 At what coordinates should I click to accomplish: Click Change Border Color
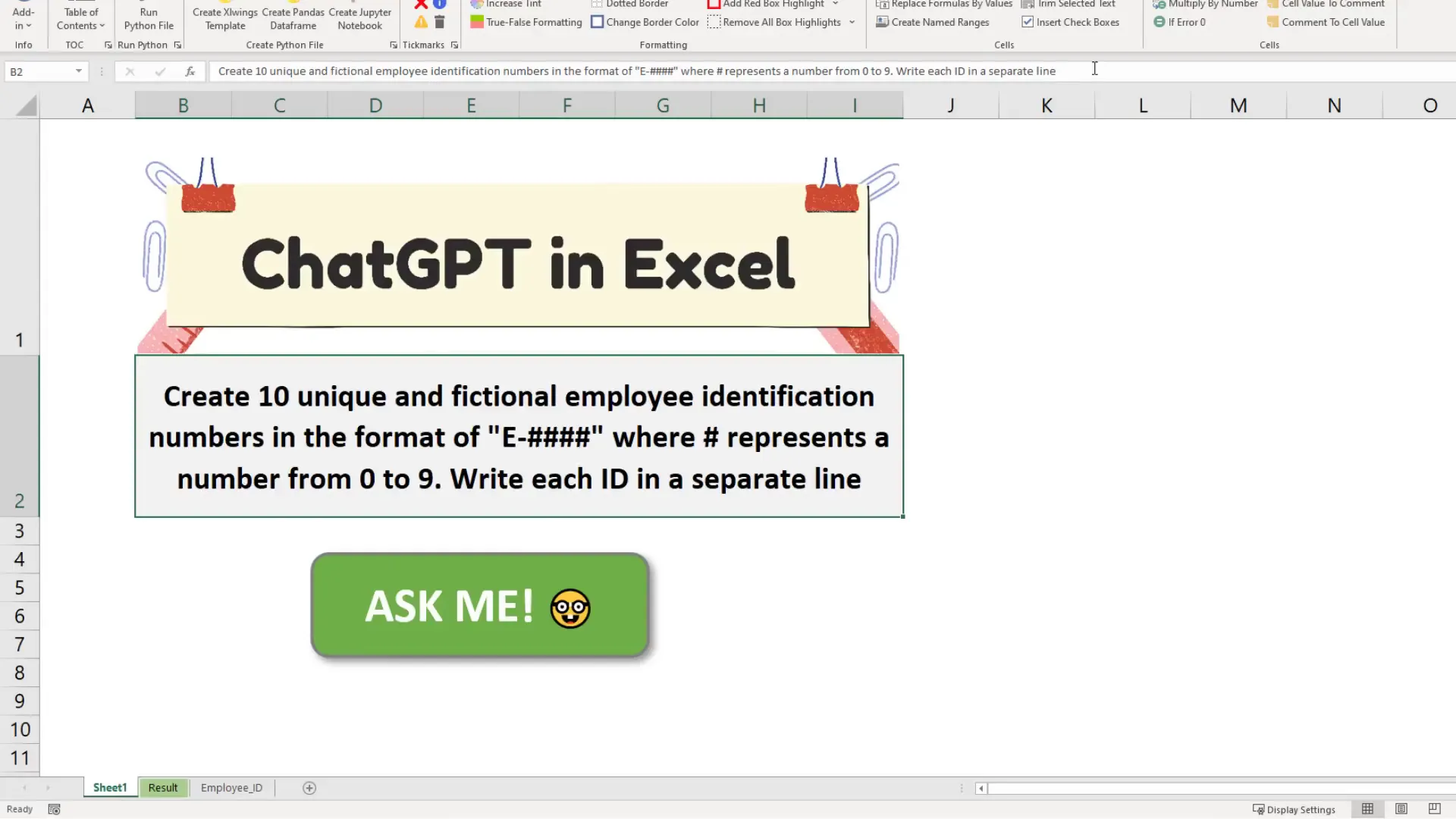coord(645,22)
